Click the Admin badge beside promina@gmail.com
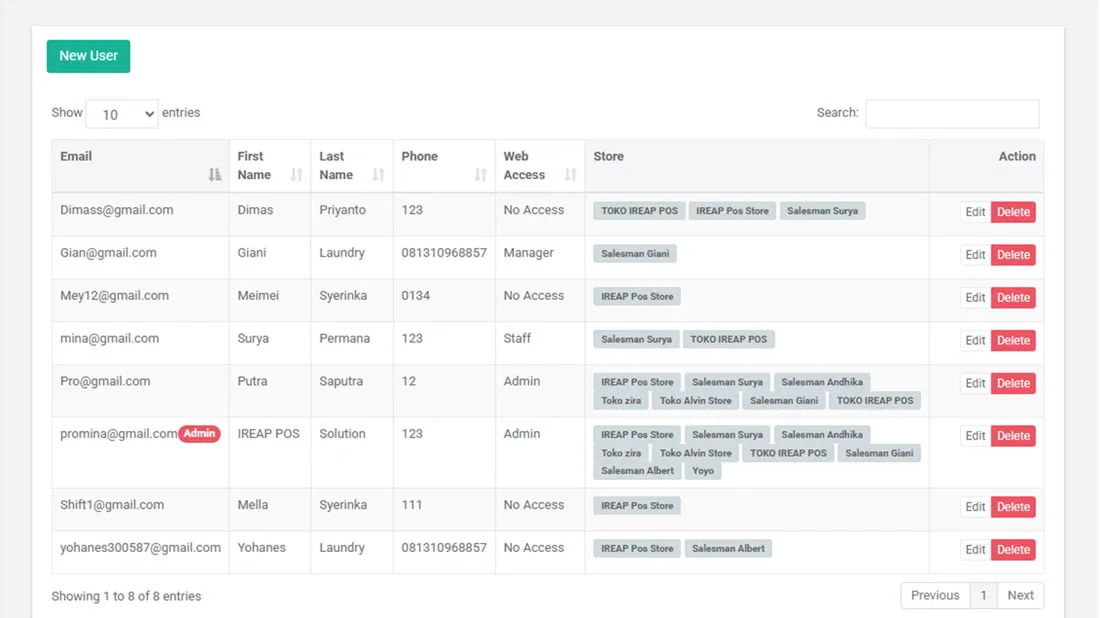The image size is (1100, 618). coord(199,433)
